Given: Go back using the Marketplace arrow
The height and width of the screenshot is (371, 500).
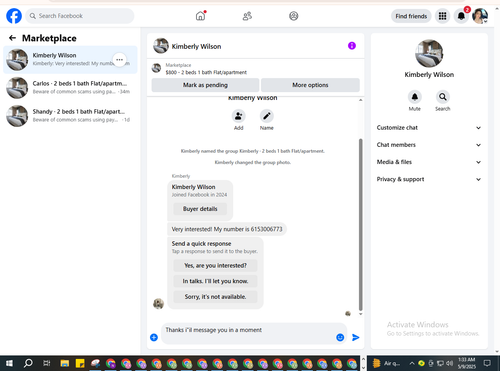Looking at the screenshot, I should 13,38.
